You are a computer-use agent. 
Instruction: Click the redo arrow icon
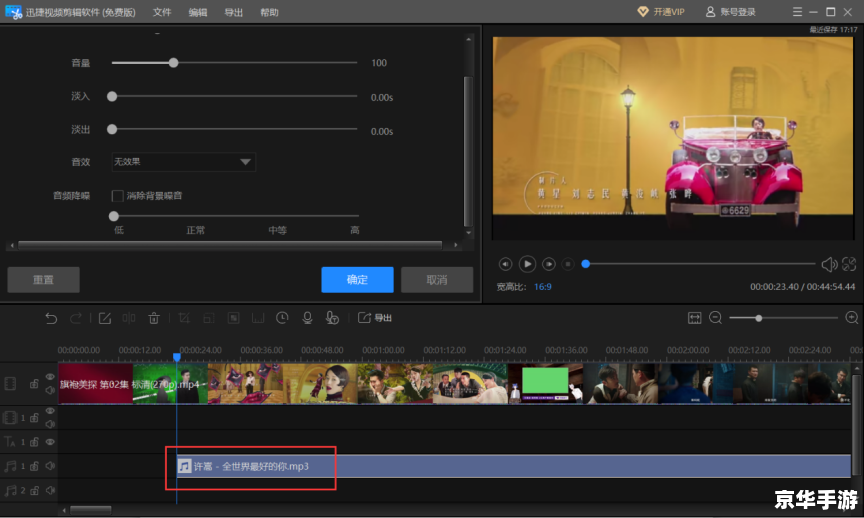tap(76, 318)
